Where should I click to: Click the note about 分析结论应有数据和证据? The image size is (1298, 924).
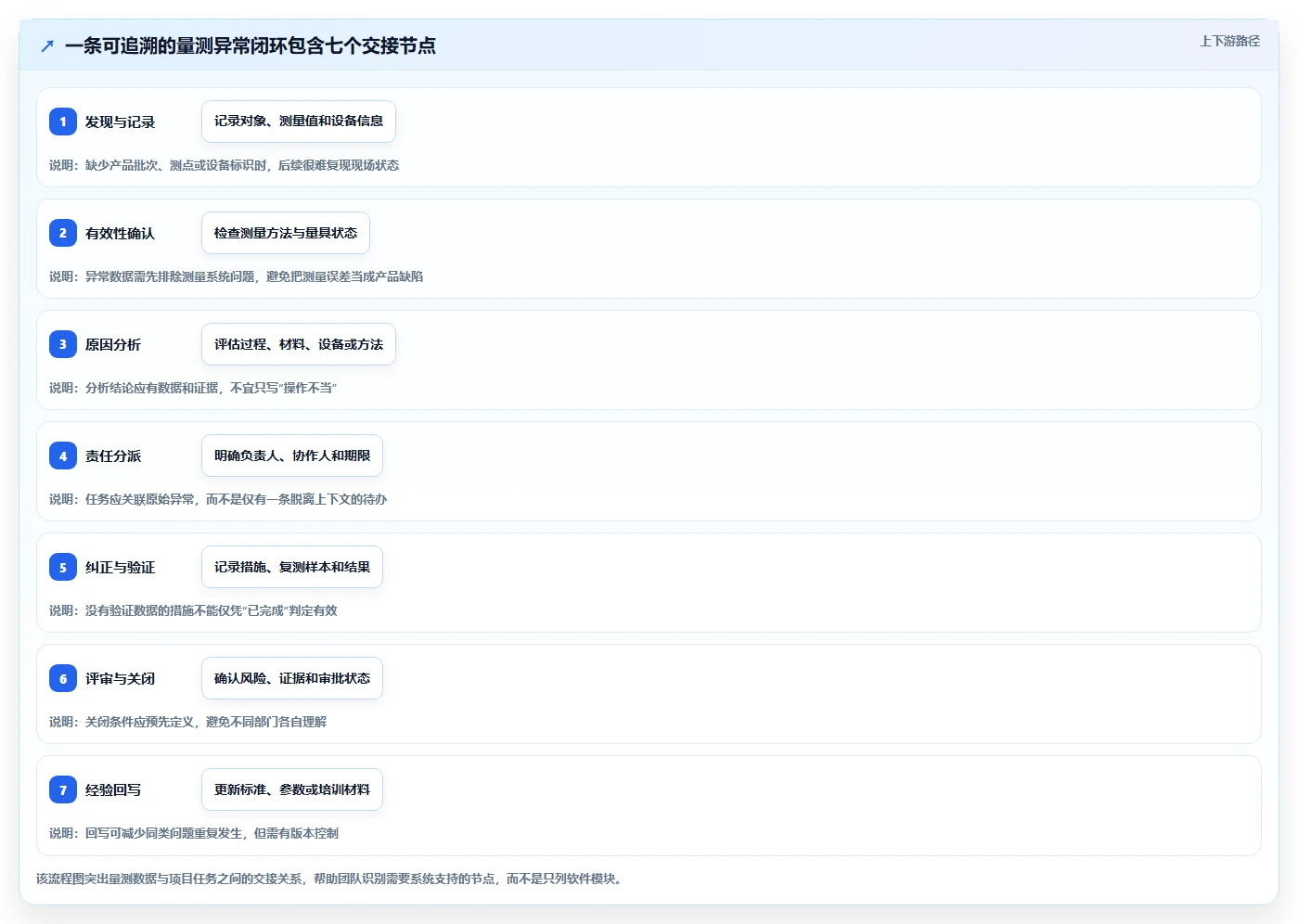[x=193, y=388]
